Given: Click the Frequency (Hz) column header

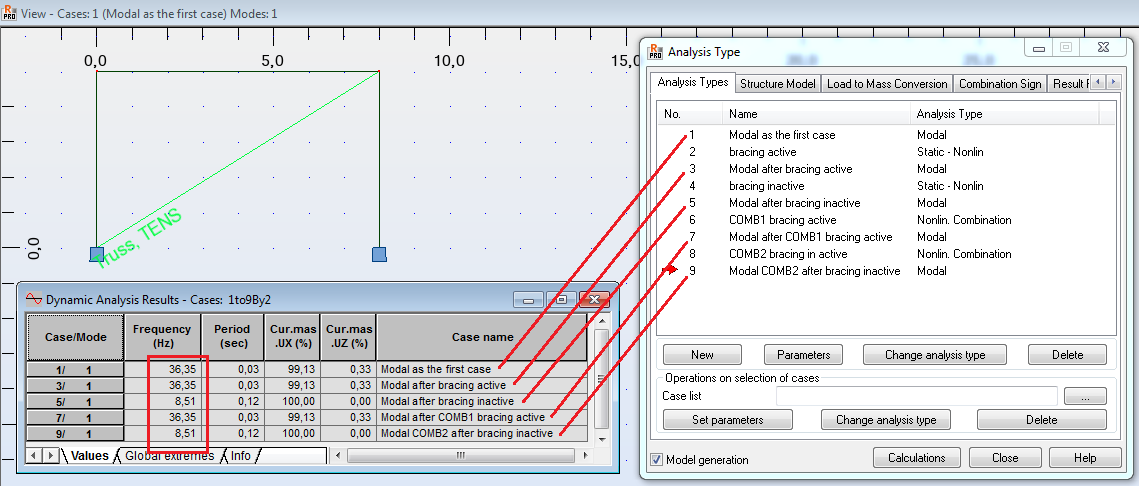Looking at the screenshot, I should point(162,337).
